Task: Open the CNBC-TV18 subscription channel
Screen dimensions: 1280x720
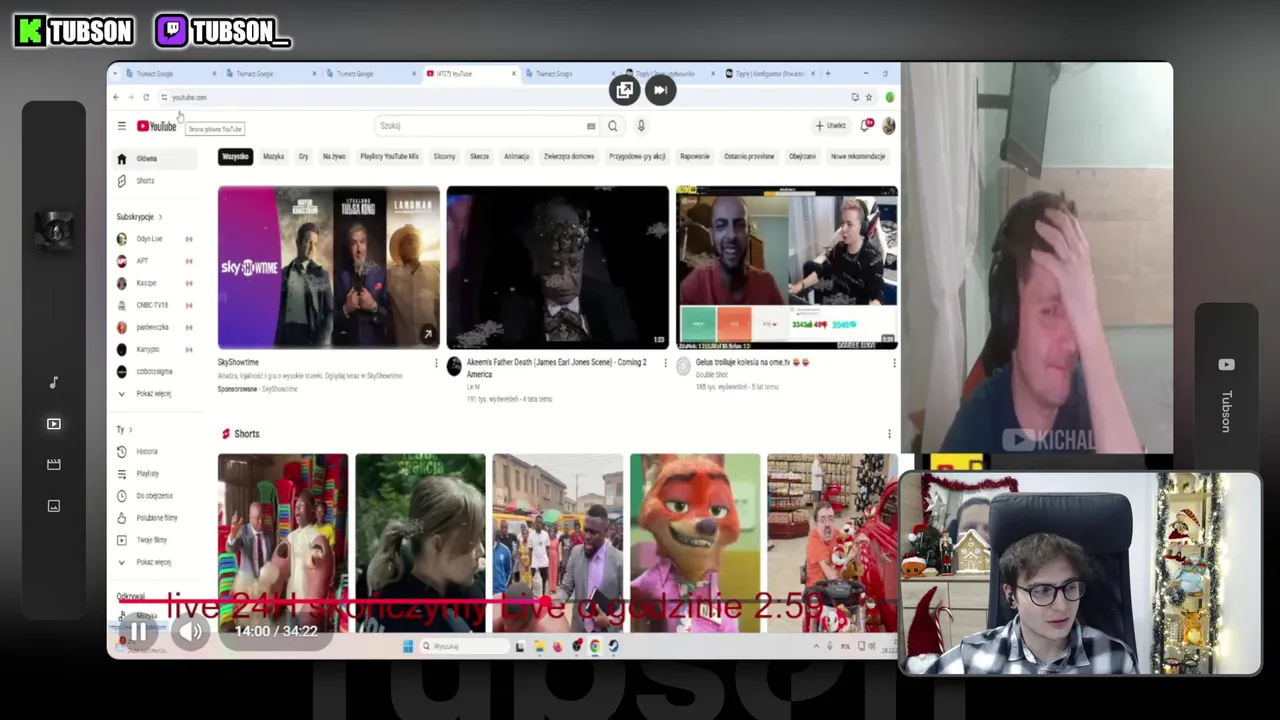Action: point(156,305)
